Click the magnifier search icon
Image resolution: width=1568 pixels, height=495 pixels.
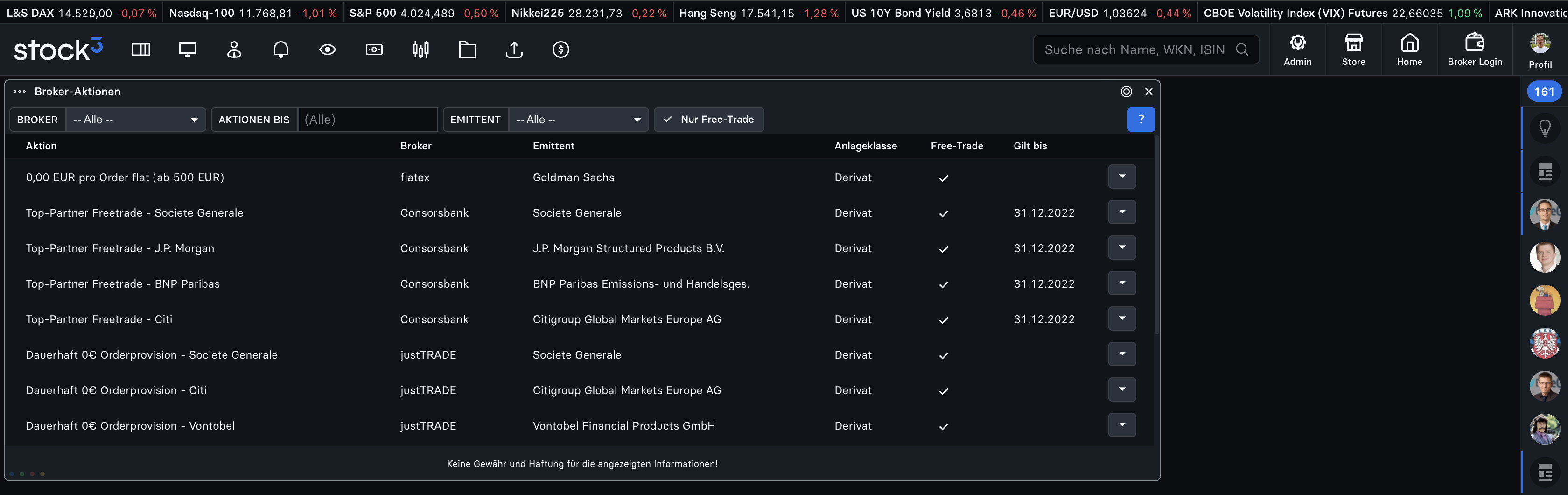1242,50
